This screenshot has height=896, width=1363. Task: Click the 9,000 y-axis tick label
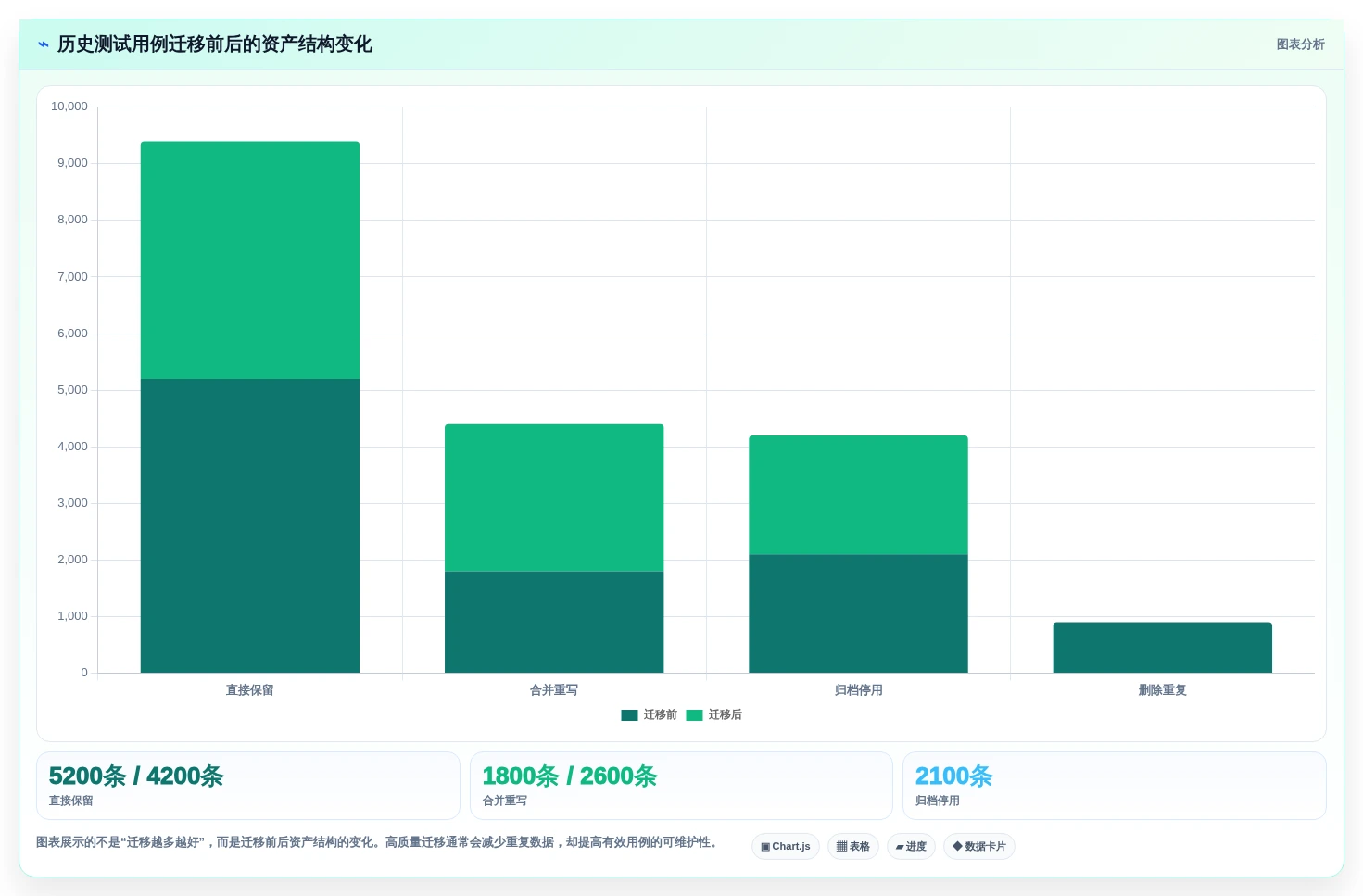click(x=72, y=163)
